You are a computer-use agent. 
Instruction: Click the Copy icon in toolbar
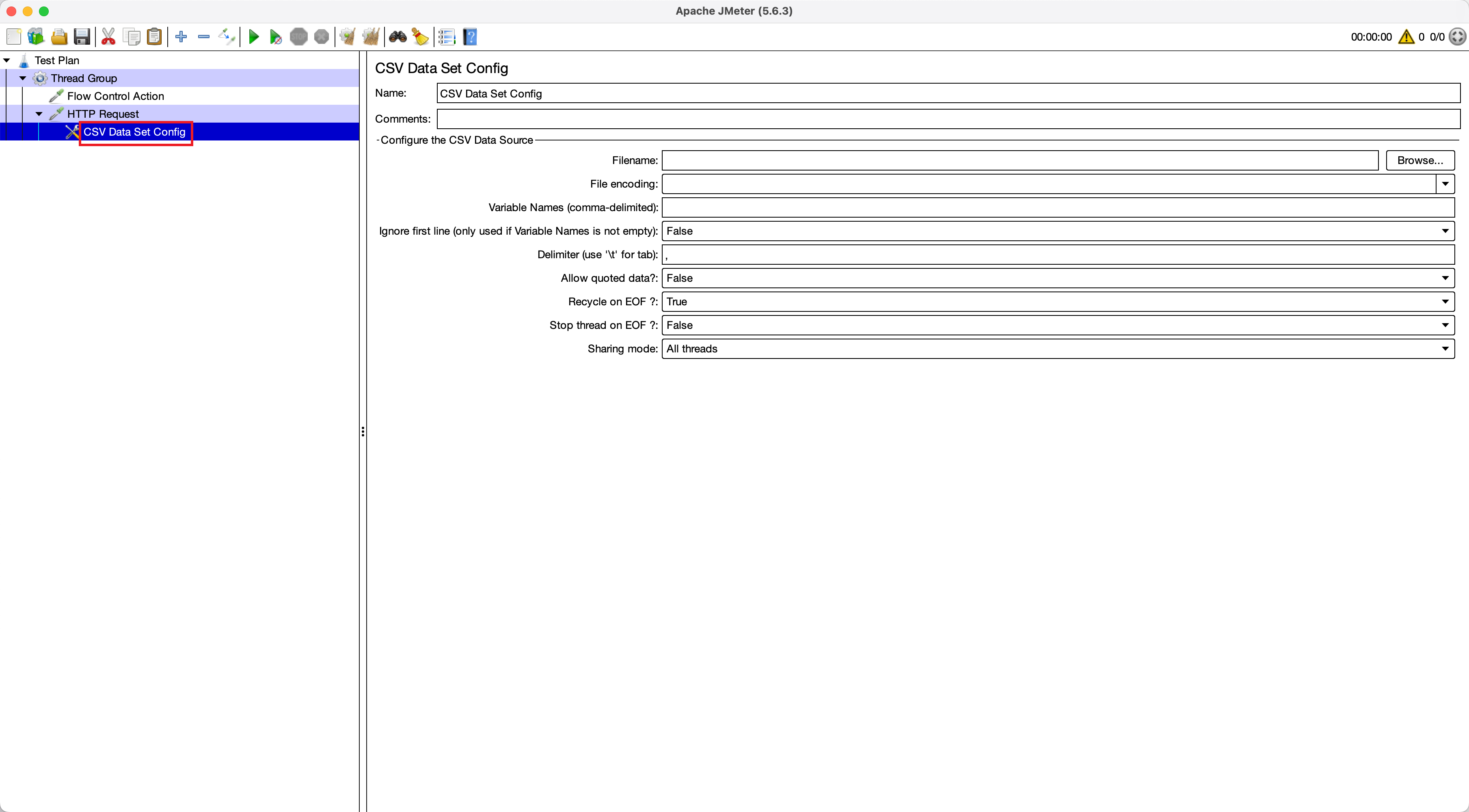[x=132, y=37]
